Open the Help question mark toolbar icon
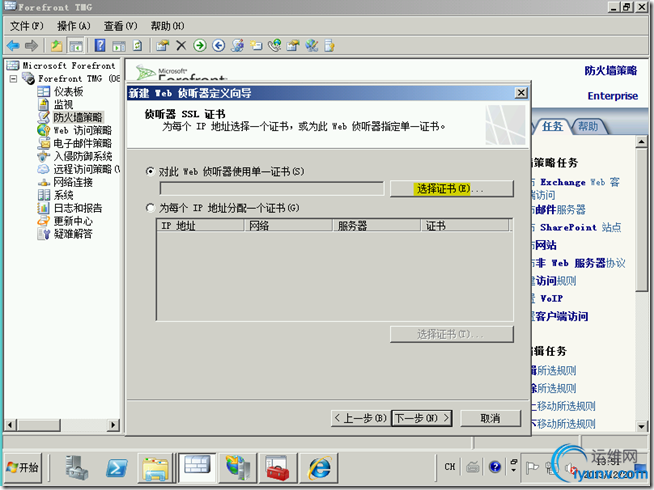The image size is (654, 490). click(100, 45)
